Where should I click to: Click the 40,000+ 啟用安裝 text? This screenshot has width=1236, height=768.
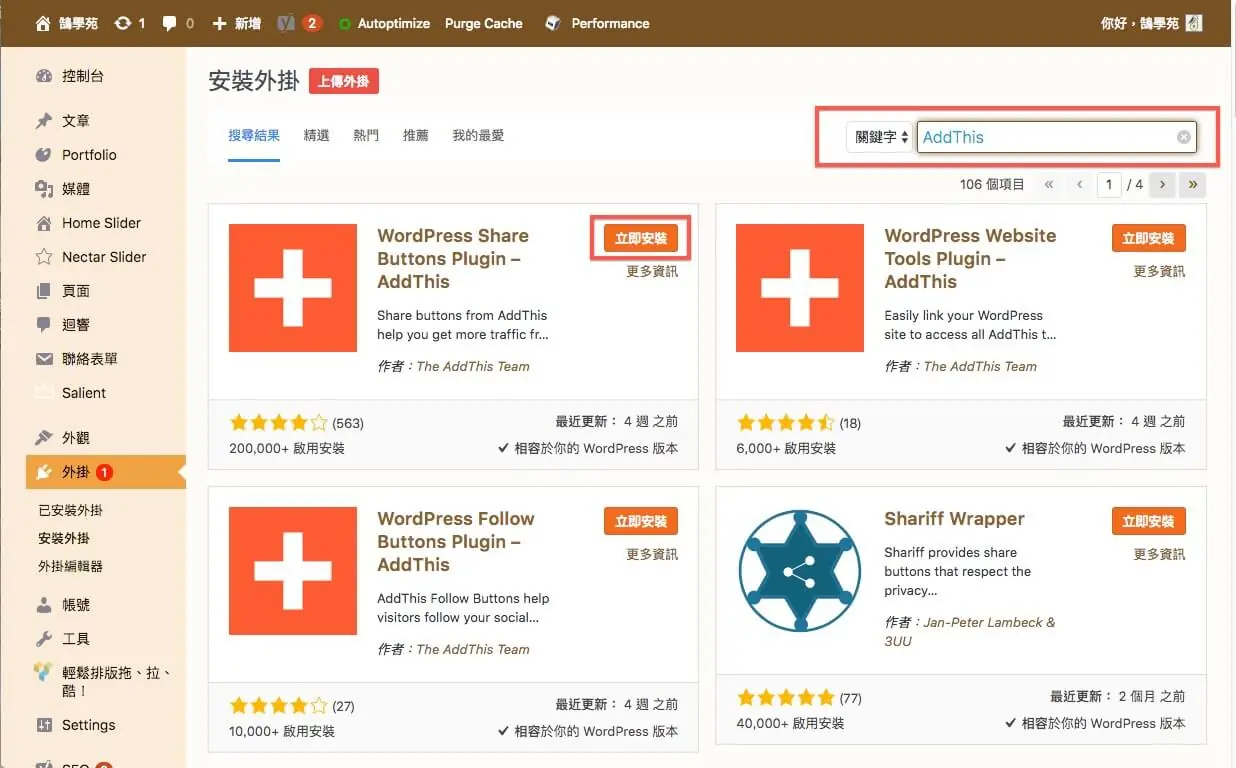[790, 723]
